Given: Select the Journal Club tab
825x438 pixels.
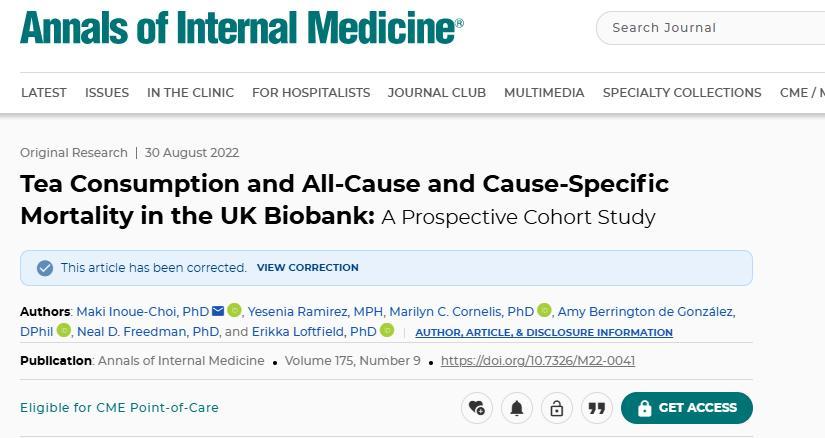Looking at the screenshot, I should 437,92.
